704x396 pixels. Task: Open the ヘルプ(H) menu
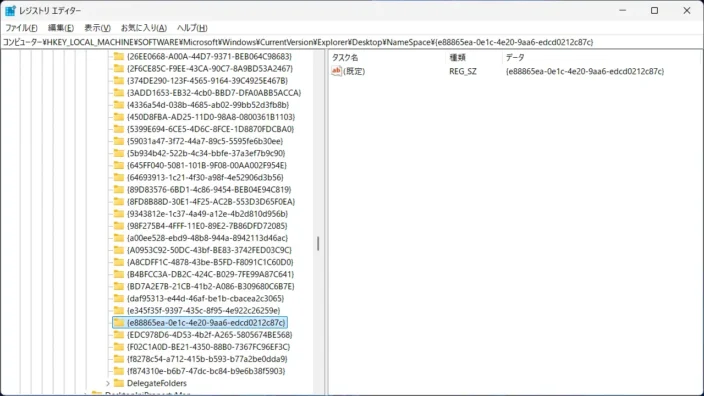click(x=192, y=28)
